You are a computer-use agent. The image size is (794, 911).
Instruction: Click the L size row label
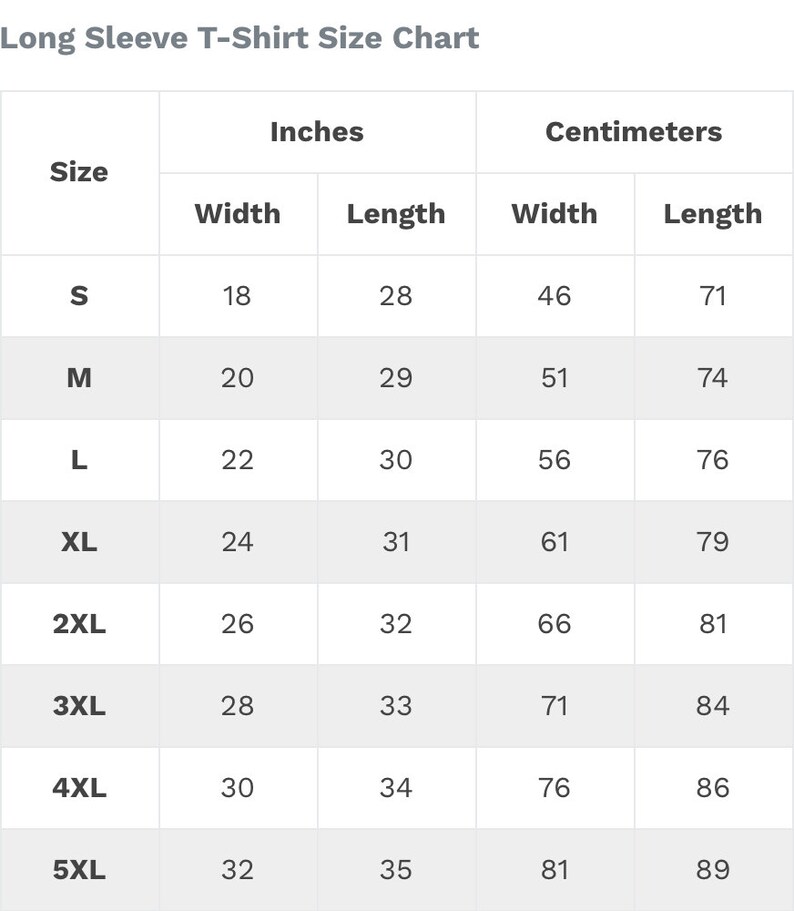[x=80, y=460]
